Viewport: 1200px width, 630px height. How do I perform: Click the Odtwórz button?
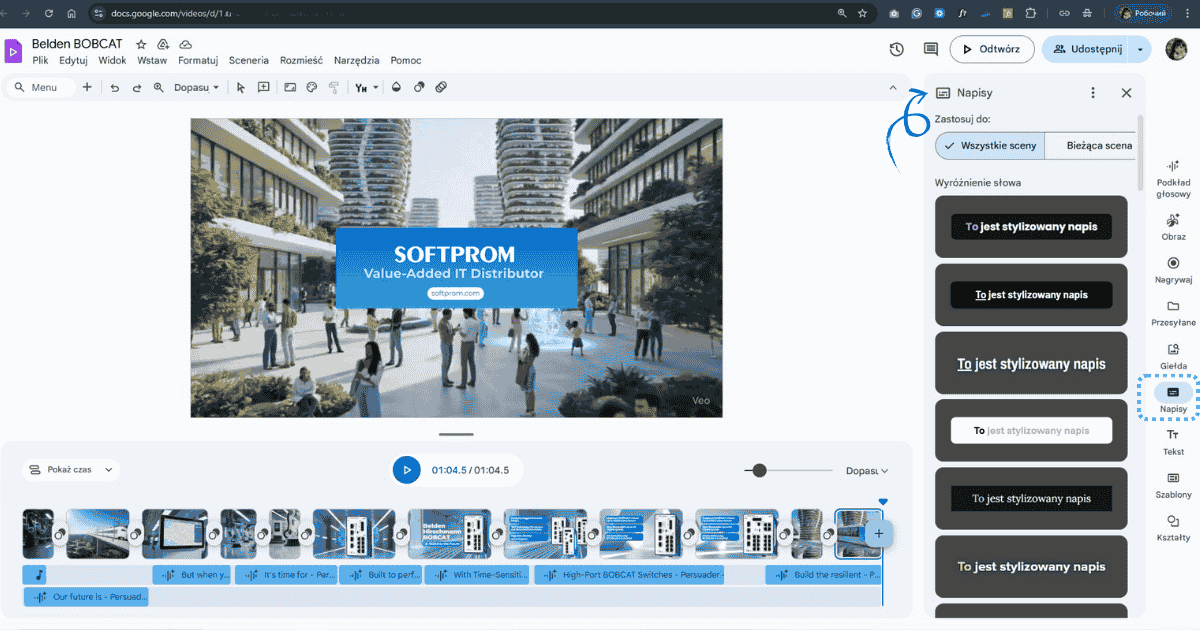click(x=991, y=49)
